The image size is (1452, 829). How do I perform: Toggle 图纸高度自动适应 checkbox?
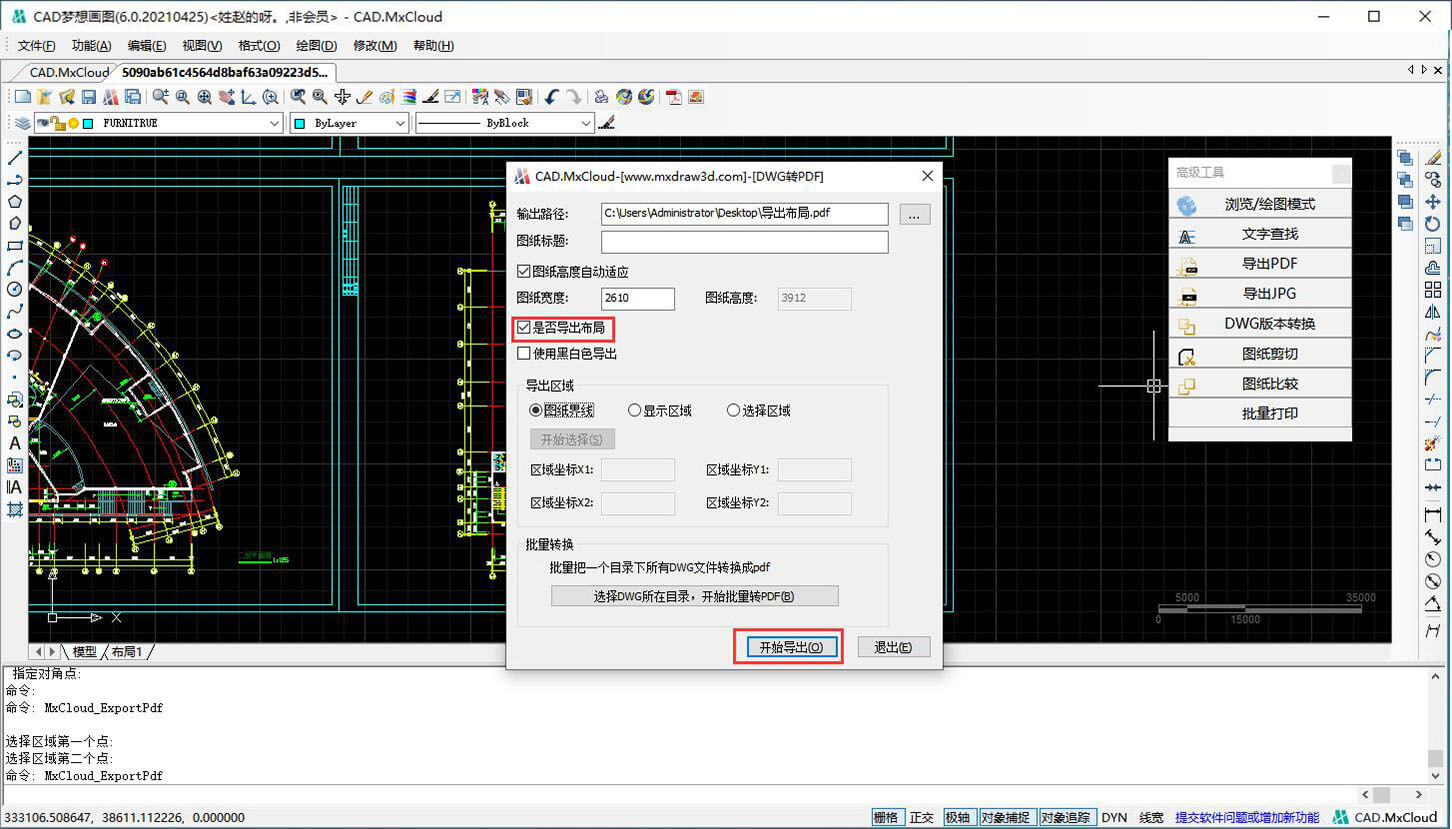point(523,271)
